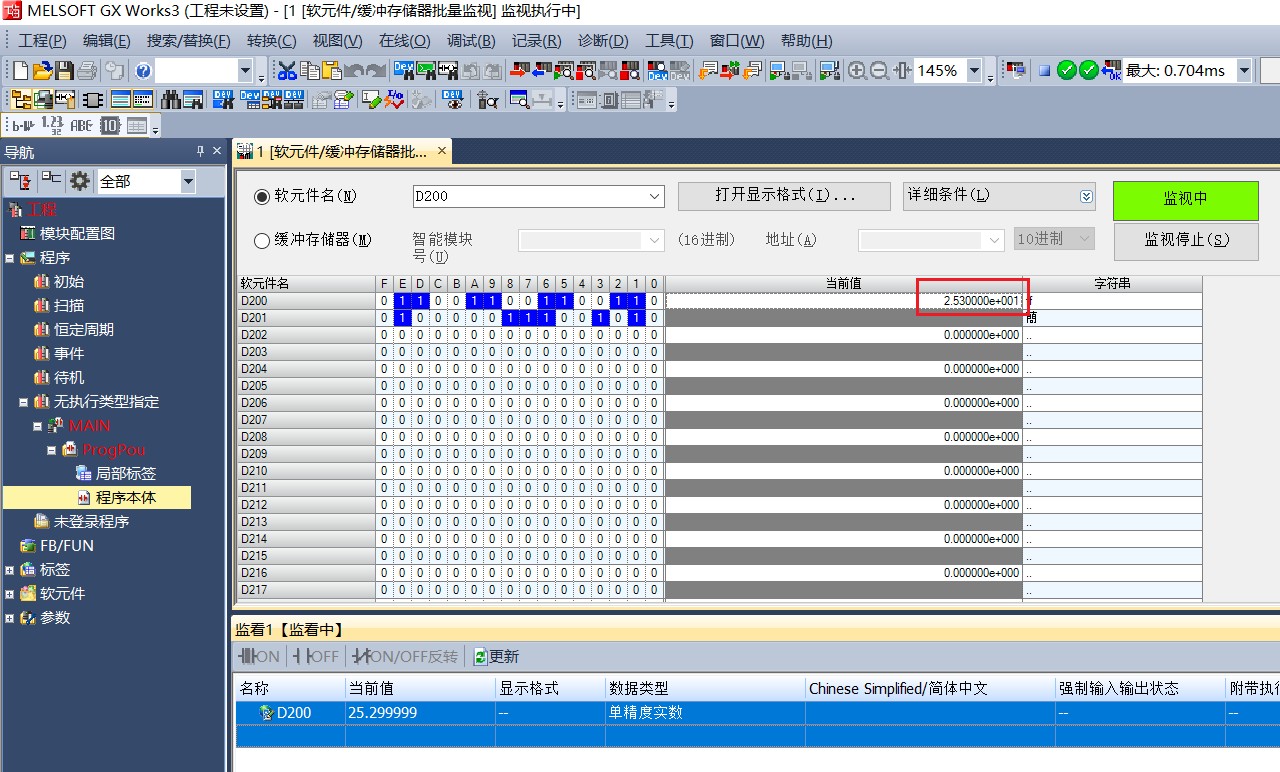Select the 软元件名 radio button
This screenshot has height=772, width=1280.
(262, 196)
